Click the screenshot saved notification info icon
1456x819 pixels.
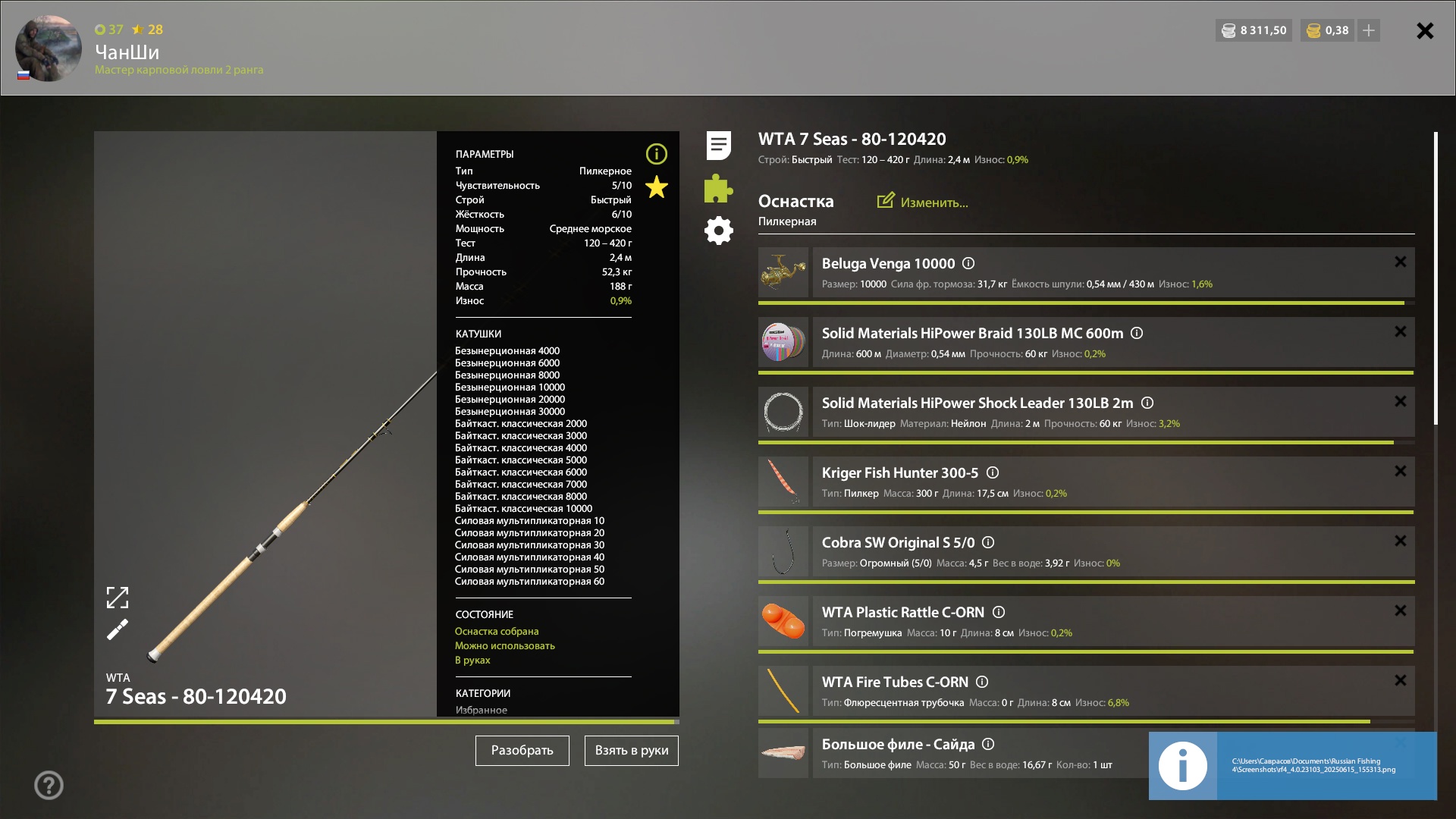coord(1182,766)
